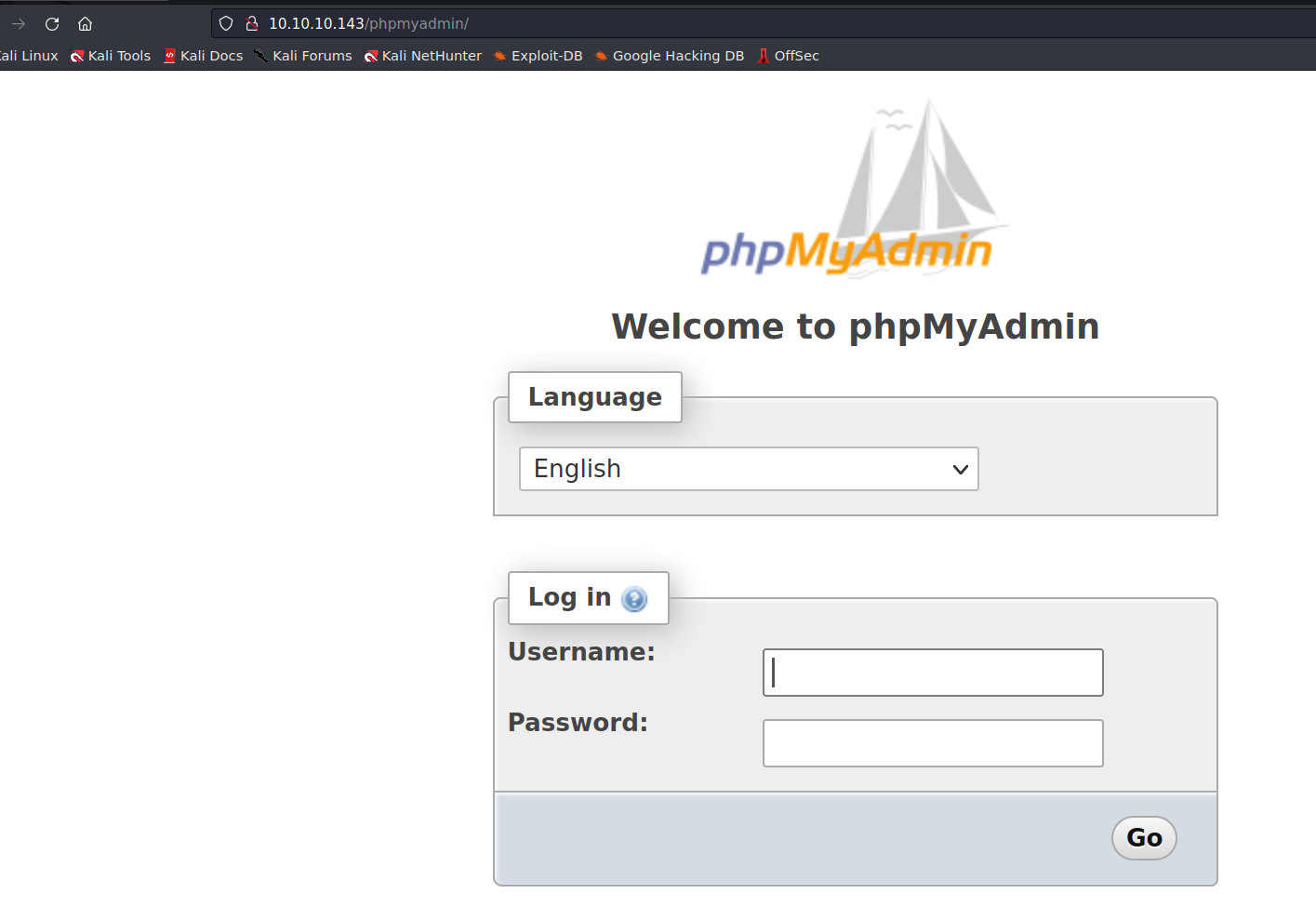The height and width of the screenshot is (920, 1316).
Task: Expand the English language dropdown
Action: 749,469
